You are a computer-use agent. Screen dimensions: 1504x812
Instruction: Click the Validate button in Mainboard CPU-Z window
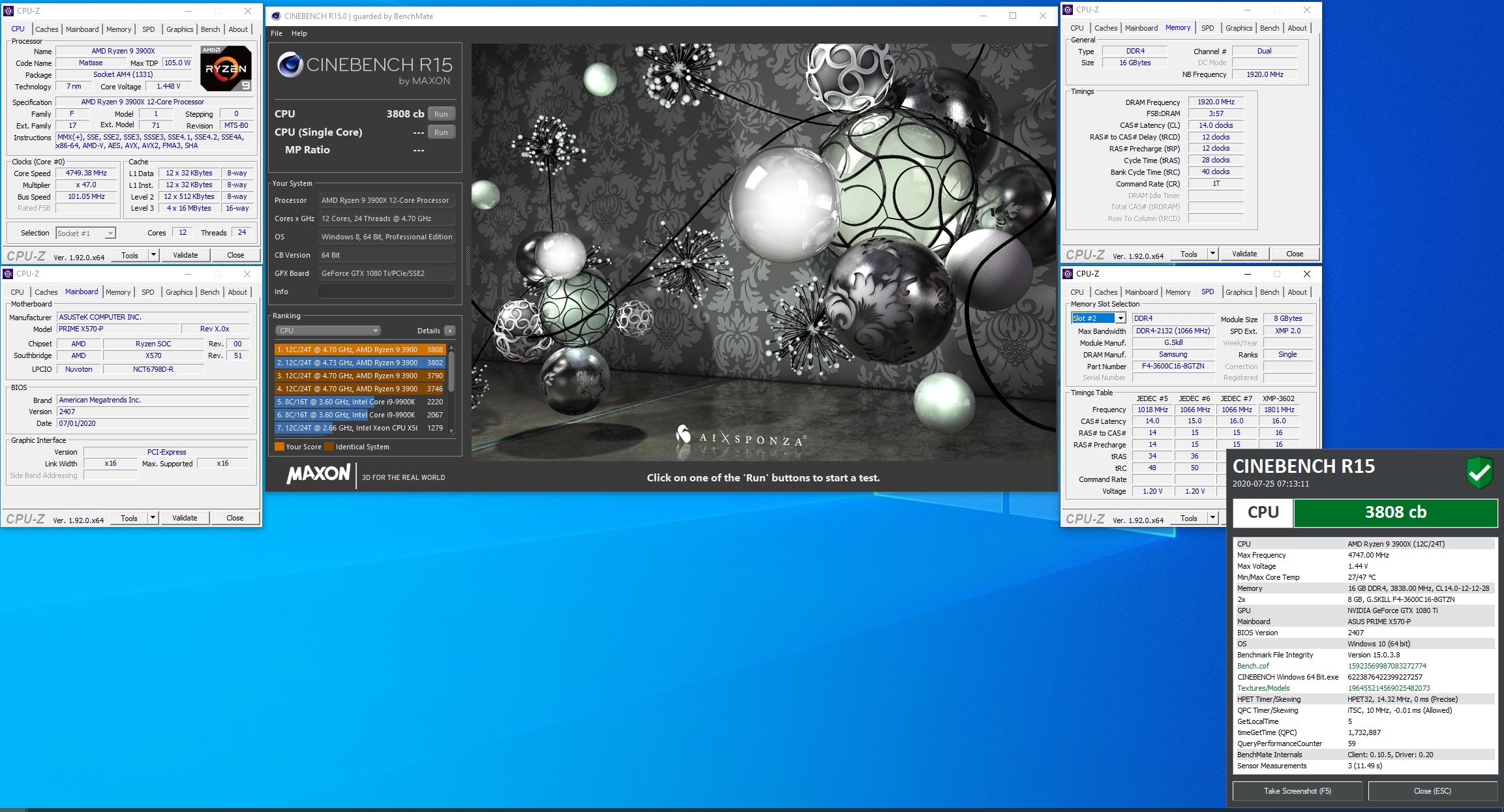(x=185, y=518)
